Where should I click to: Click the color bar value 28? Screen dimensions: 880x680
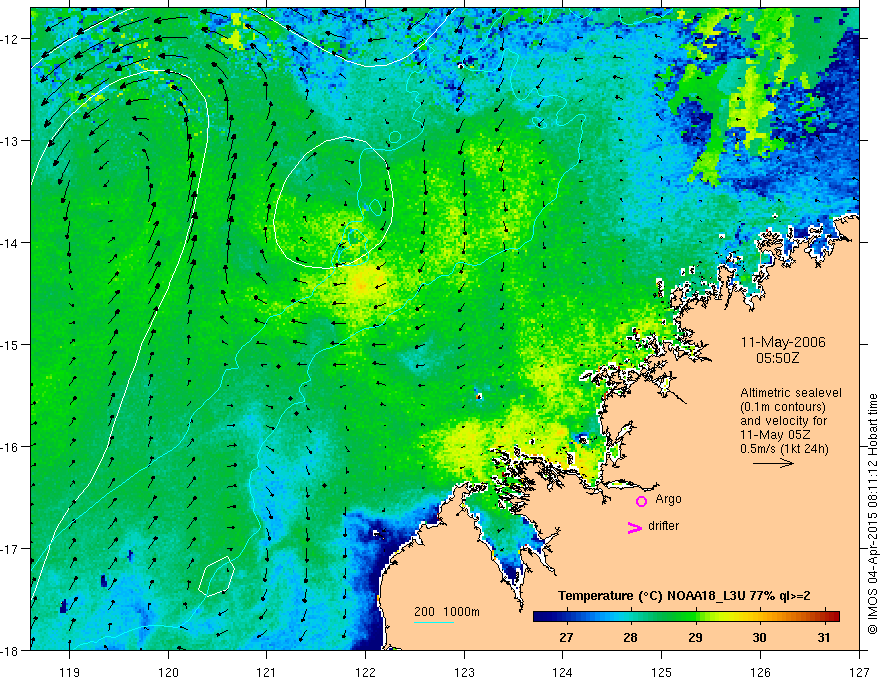tap(630, 637)
